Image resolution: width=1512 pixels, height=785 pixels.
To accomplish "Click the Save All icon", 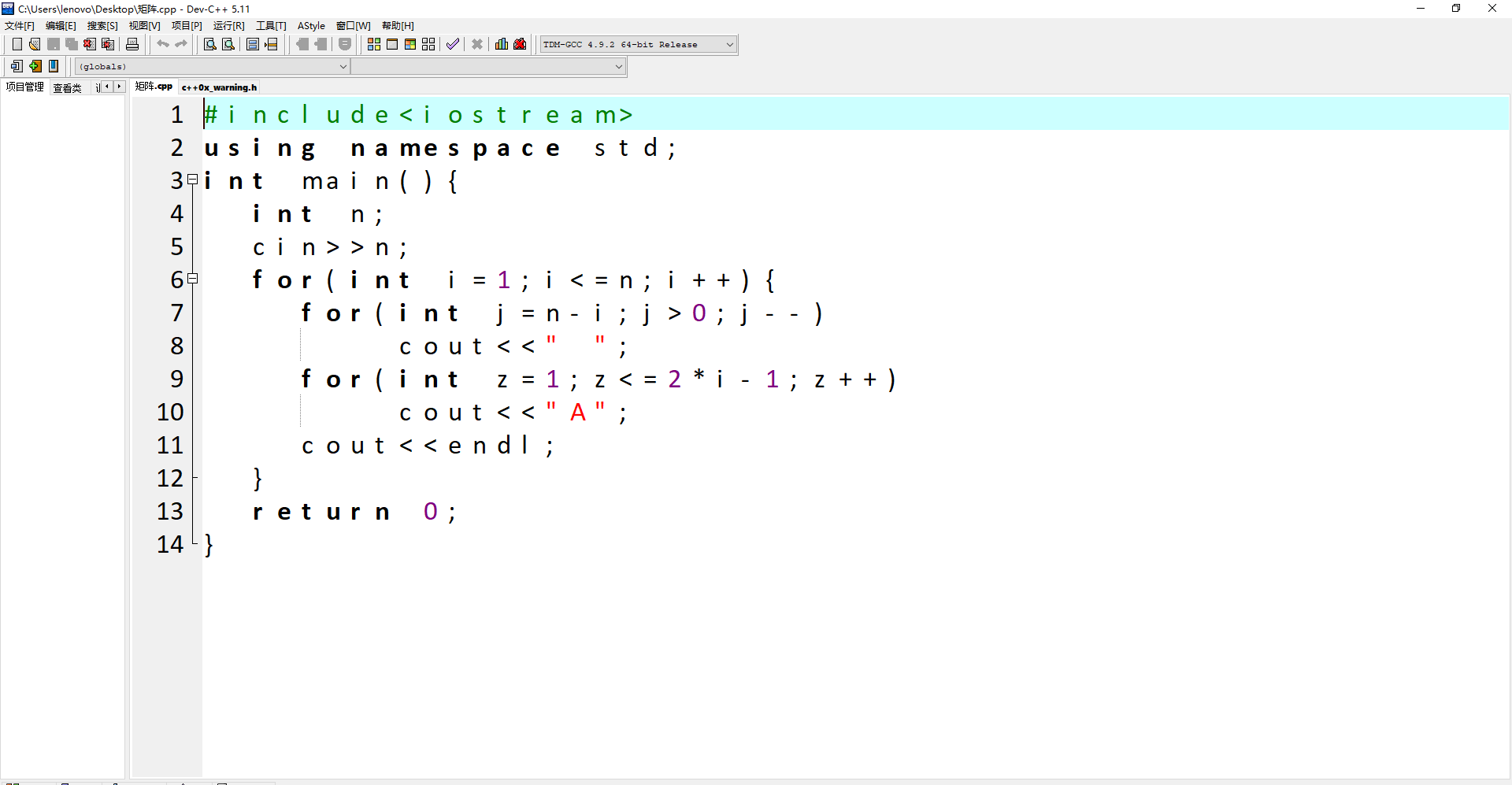I will (x=72, y=44).
